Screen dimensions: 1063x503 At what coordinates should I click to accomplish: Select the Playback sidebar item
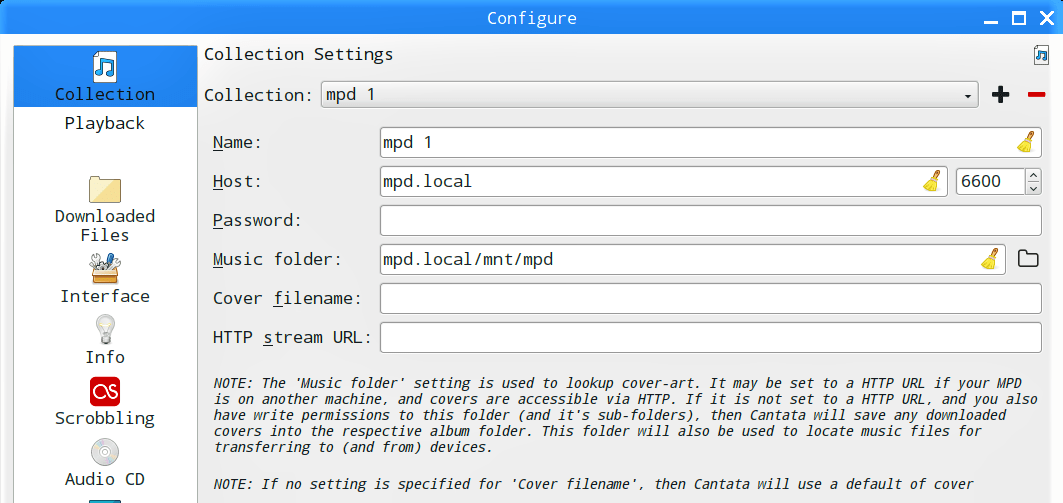tap(105, 123)
